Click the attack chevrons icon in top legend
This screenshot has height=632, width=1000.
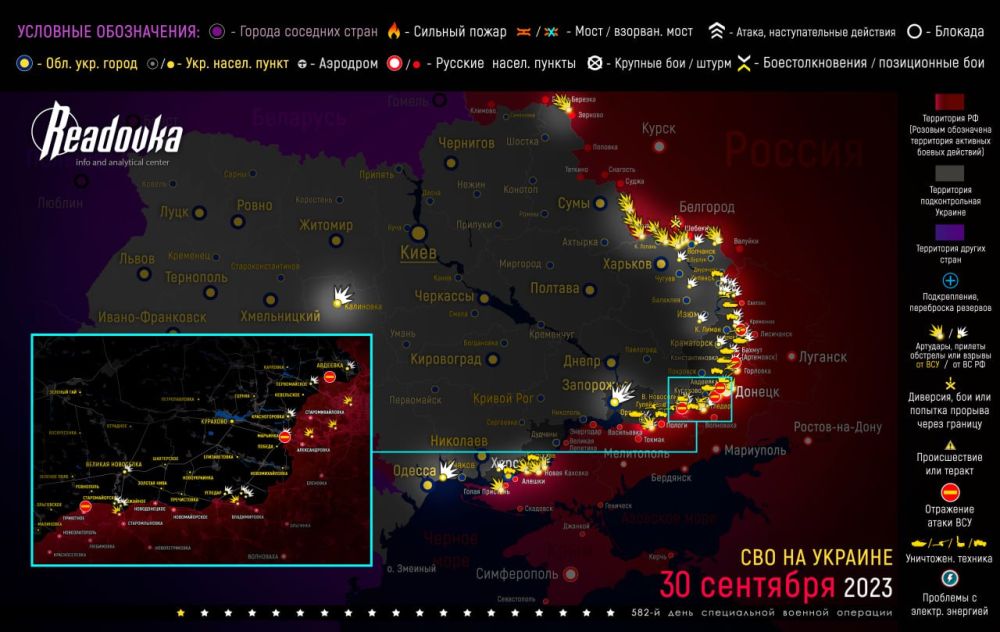[712, 31]
